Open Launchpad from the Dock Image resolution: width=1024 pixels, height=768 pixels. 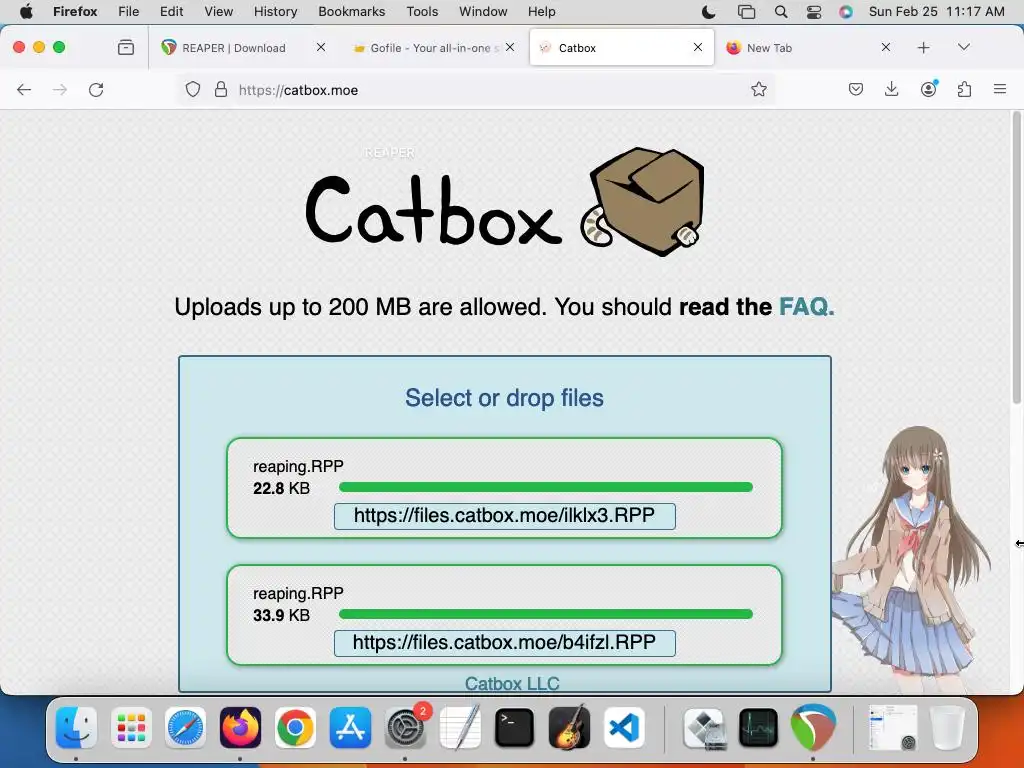131,727
